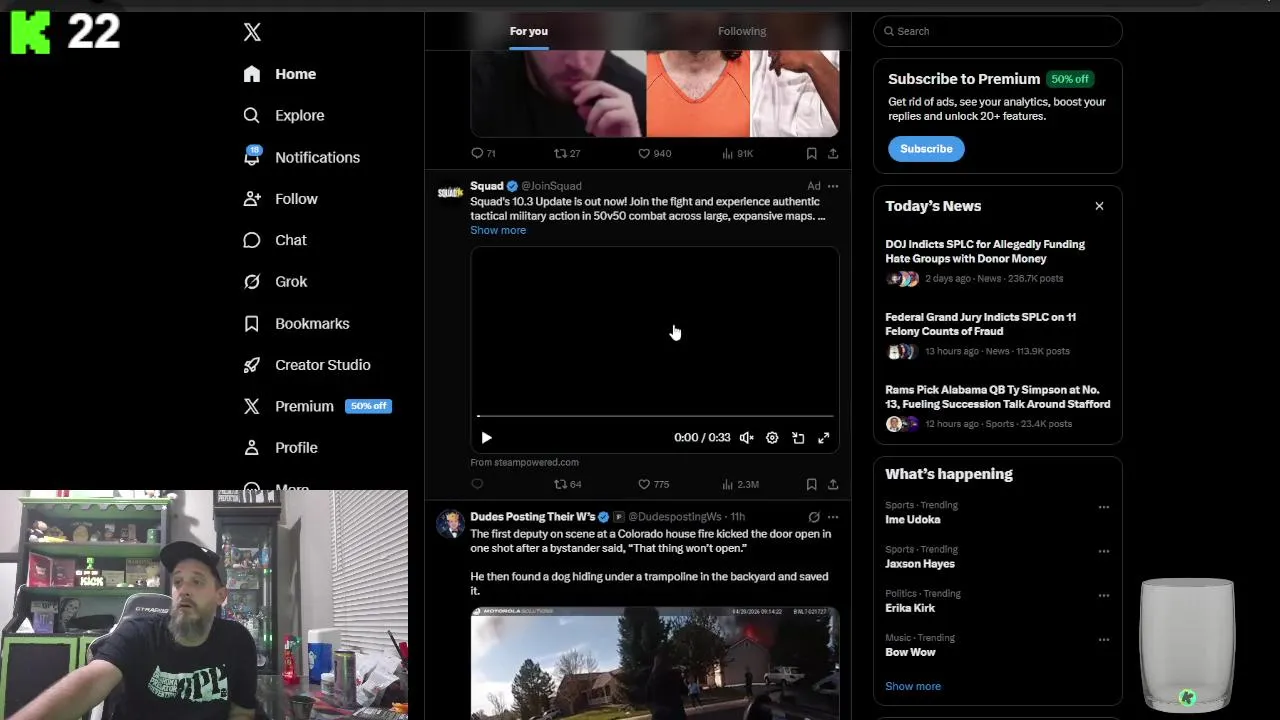The width and height of the screenshot is (1280, 720).
Task: Open Dudes Posting Their W's profile name
Action: [533, 517]
